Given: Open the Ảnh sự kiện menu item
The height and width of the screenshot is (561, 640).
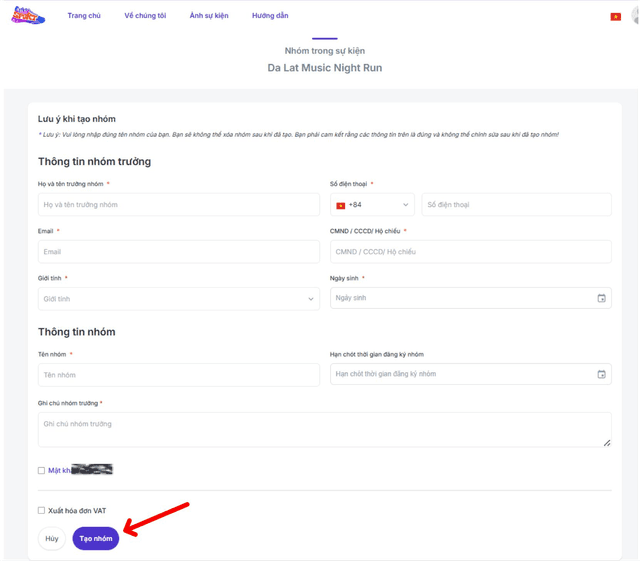Looking at the screenshot, I should [209, 16].
